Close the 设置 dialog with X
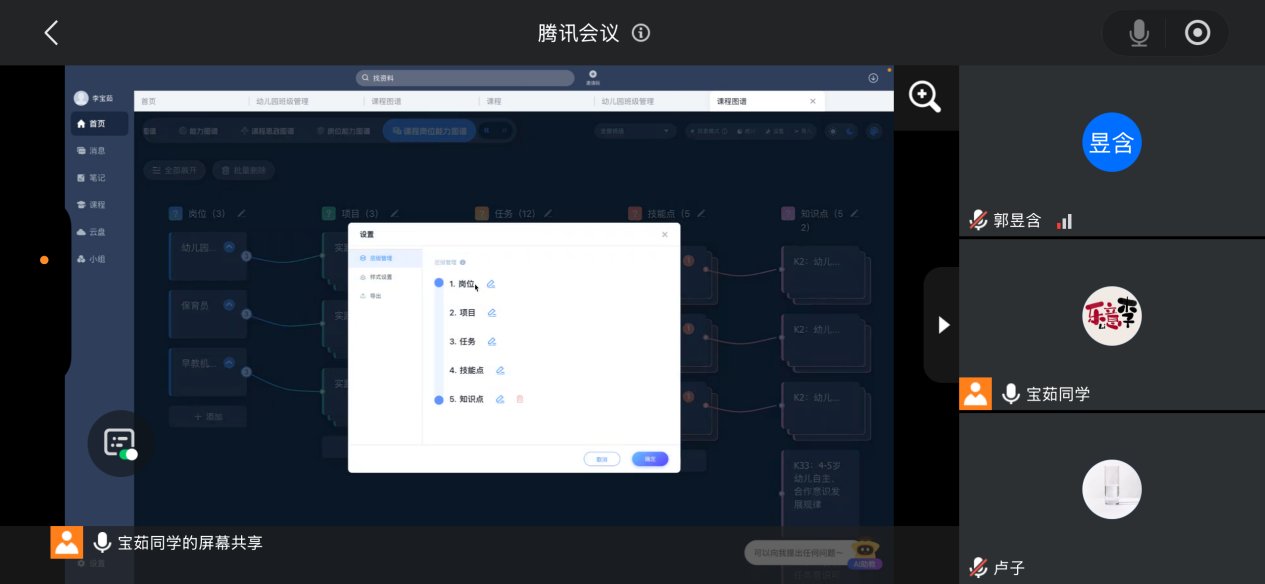 tap(665, 234)
